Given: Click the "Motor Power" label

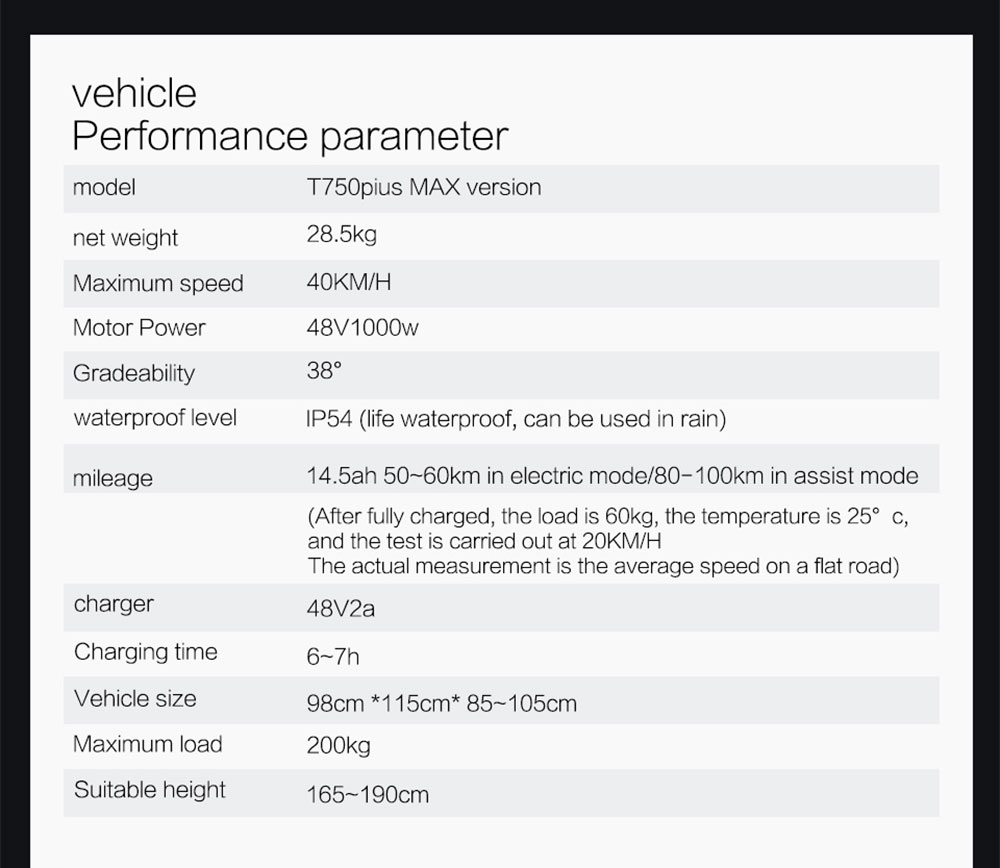Looking at the screenshot, I should pos(139,328).
